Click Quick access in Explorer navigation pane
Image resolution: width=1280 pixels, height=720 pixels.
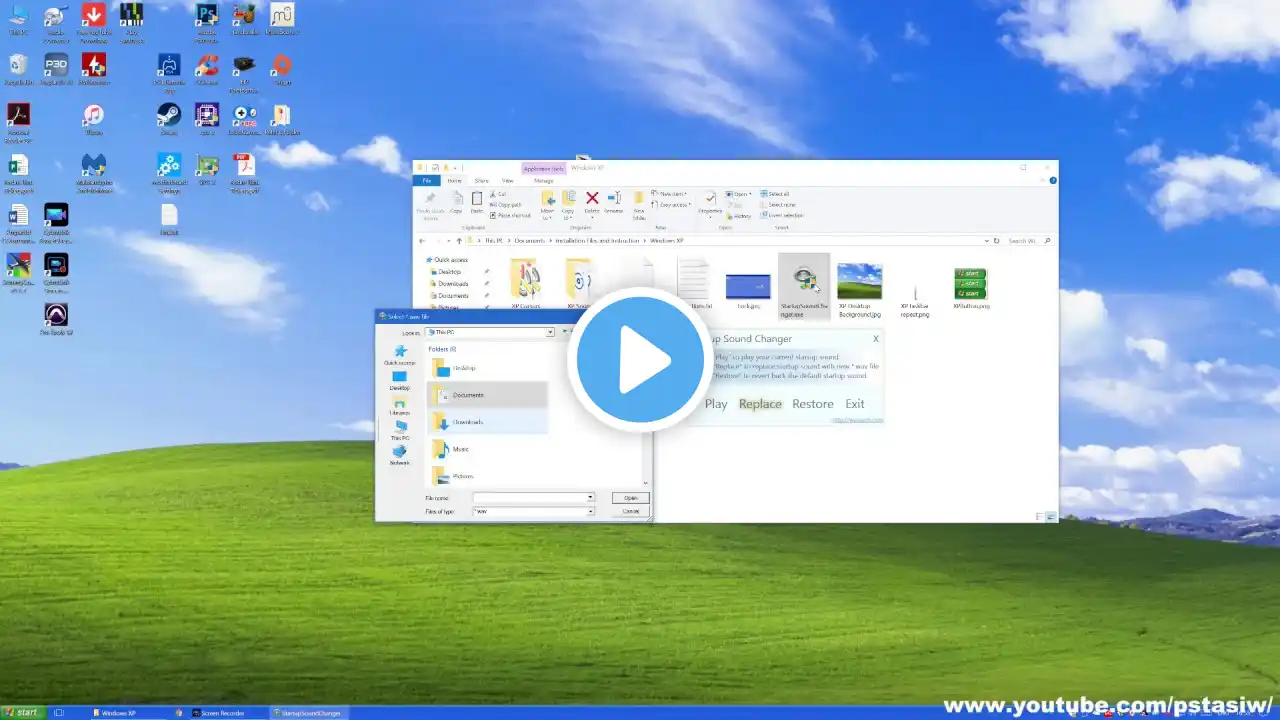coord(448,260)
